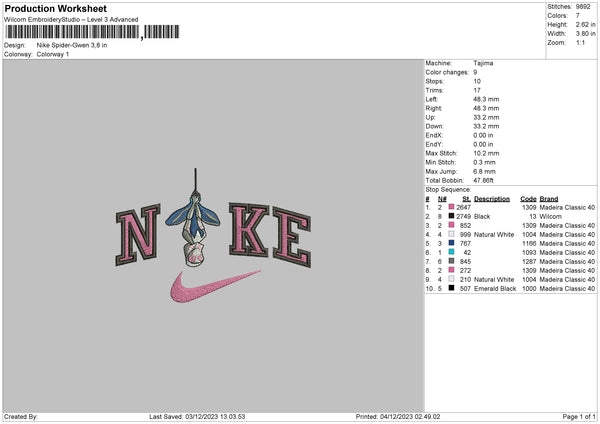Click the Total Bobbin value 47.86ft

tap(483, 180)
